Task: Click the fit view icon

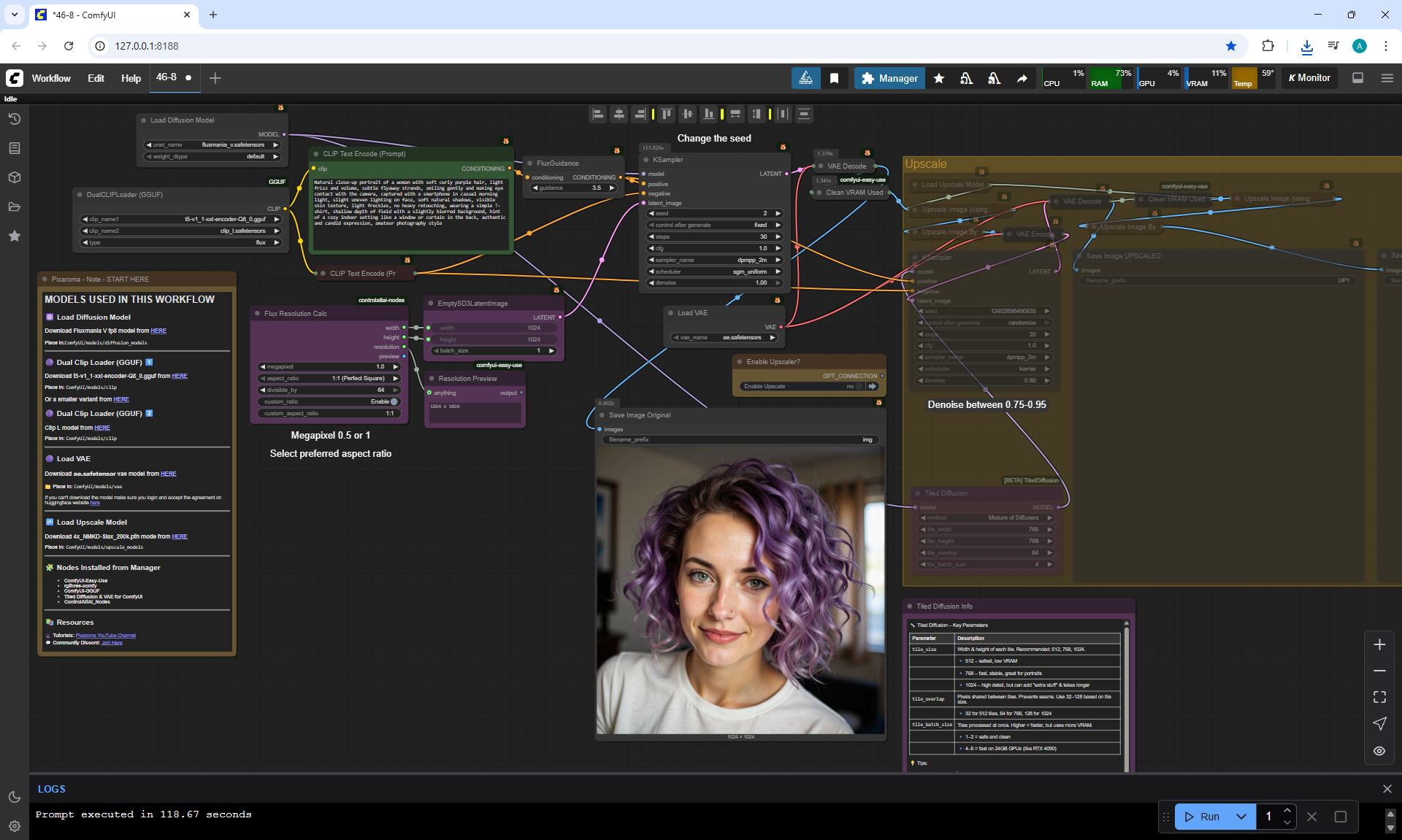Action: pyautogui.click(x=1379, y=697)
